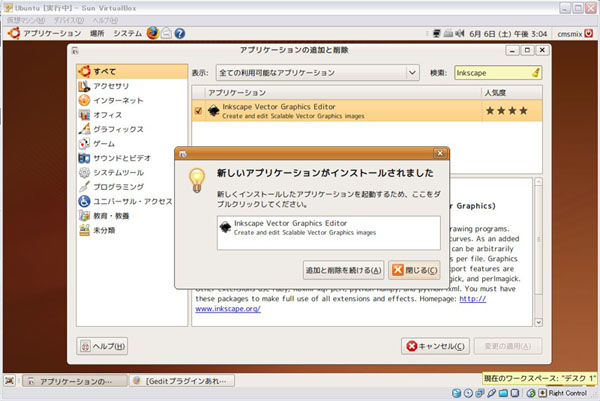This screenshot has width=600, height=401.
Task: Open VirtualBox 仮想マシン menu
Action: (x=26, y=20)
